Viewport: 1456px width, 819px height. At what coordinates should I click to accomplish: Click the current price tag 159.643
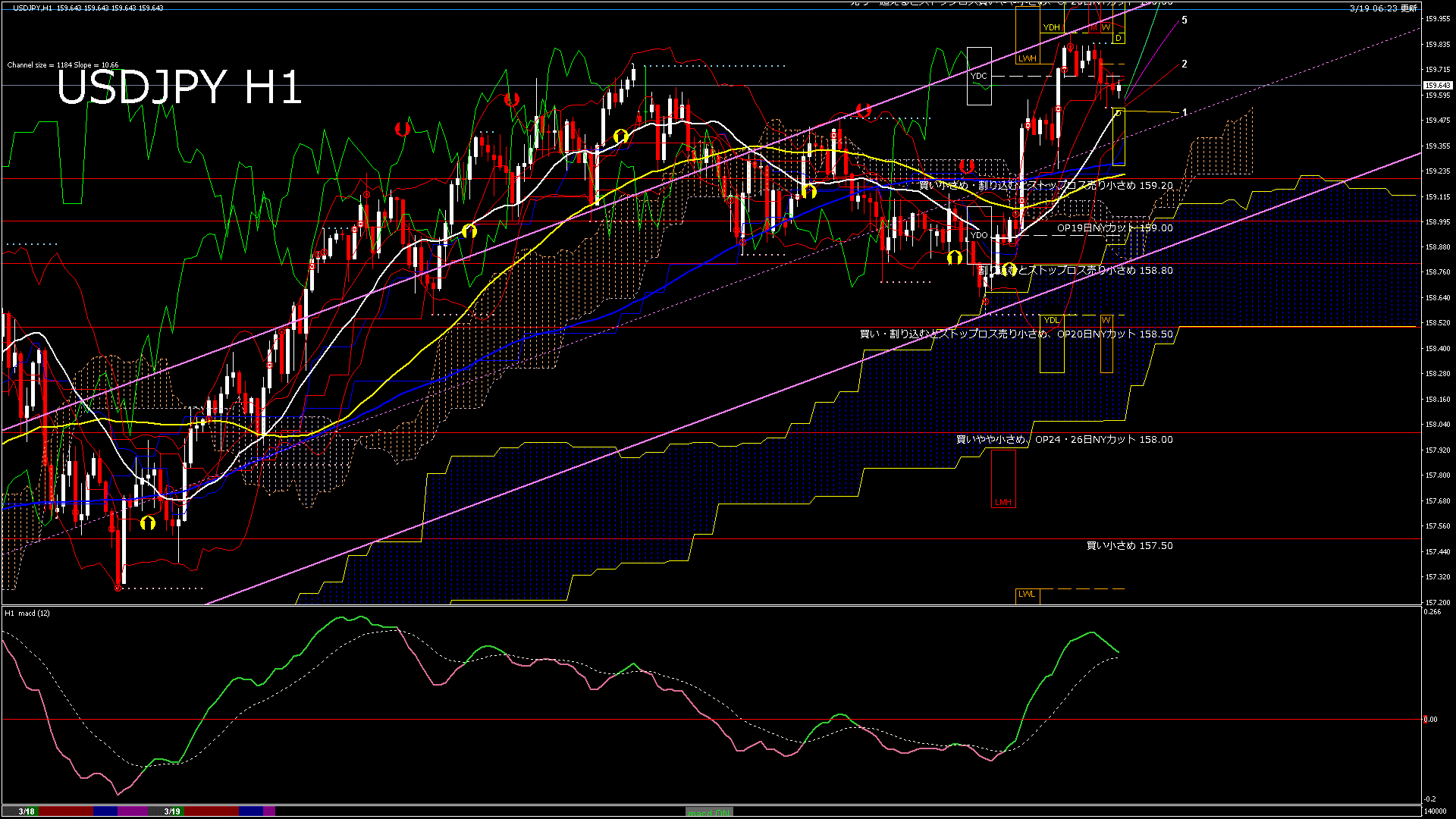pyautogui.click(x=1438, y=86)
